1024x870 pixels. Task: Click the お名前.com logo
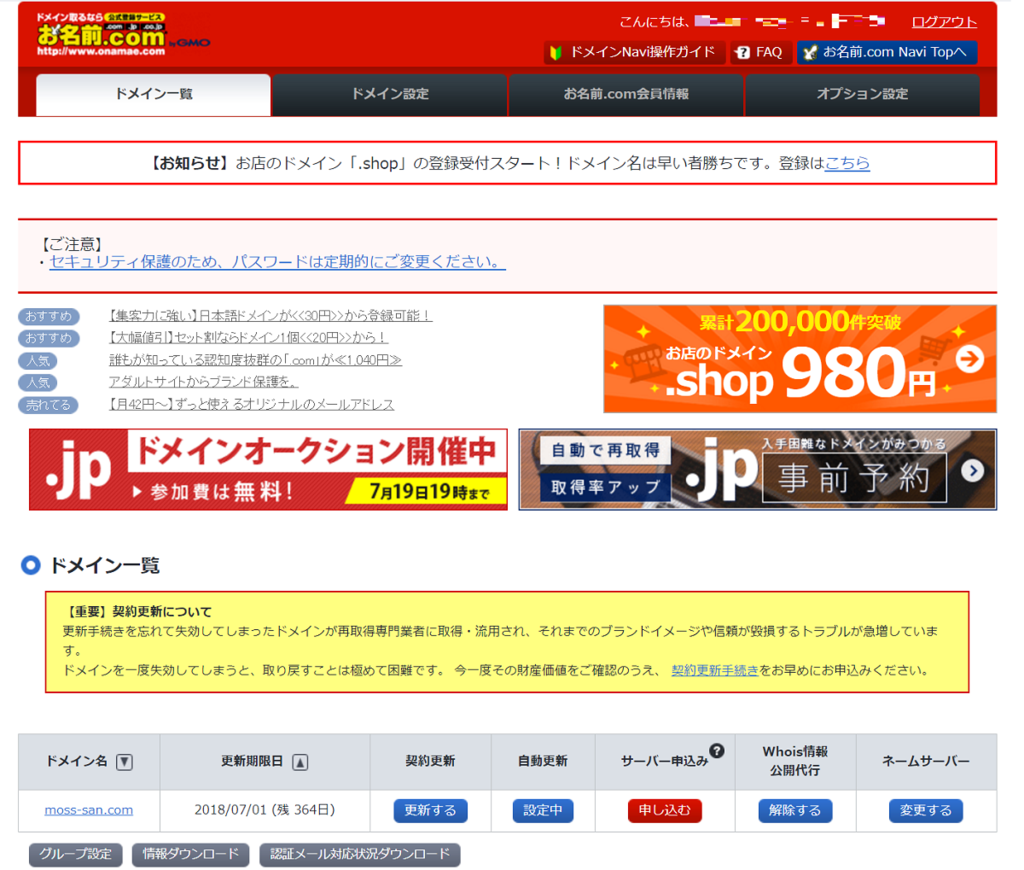point(101,35)
